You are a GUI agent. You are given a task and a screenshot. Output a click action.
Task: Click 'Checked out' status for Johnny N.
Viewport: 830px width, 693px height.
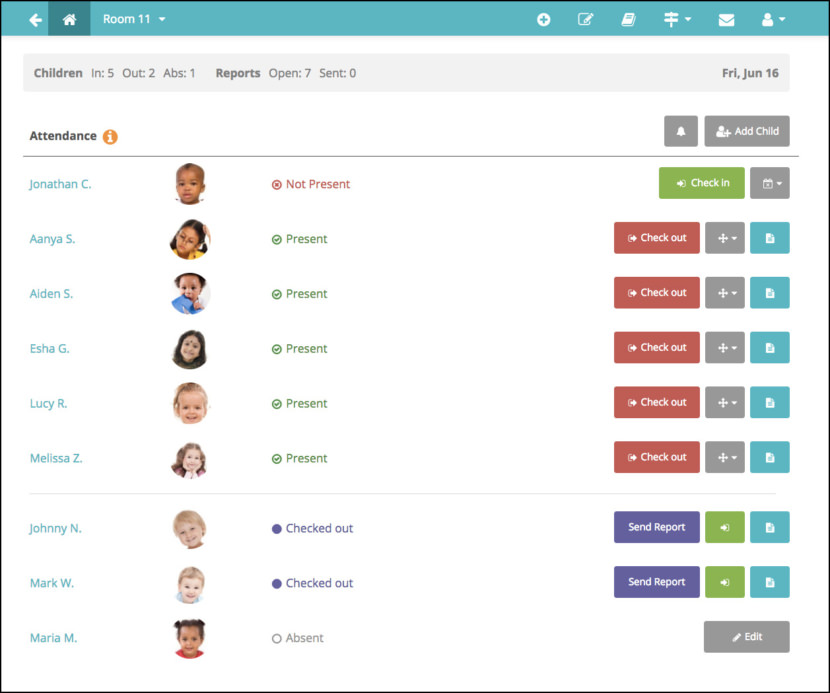pos(312,528)
